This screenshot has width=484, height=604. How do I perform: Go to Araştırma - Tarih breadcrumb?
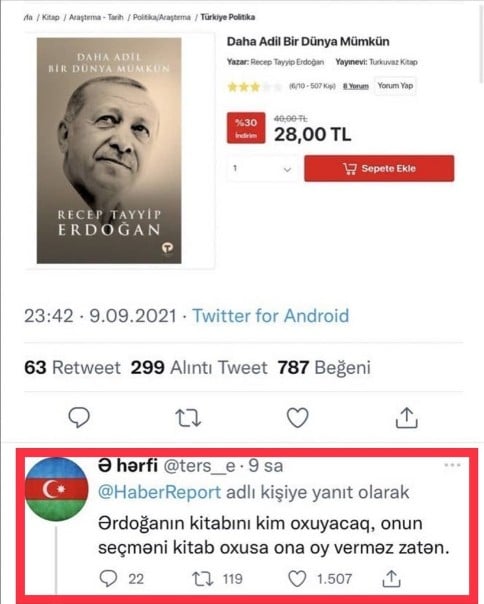[x=96, y=17]
